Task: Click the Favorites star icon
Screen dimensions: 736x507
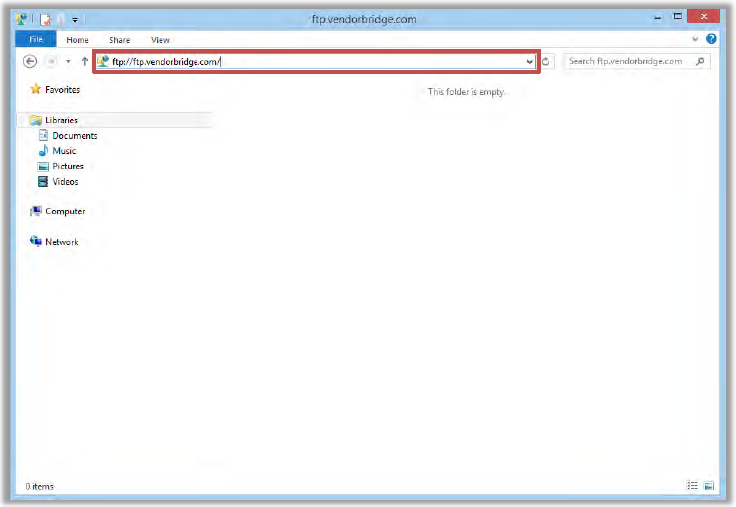Action: coord(36,89)
